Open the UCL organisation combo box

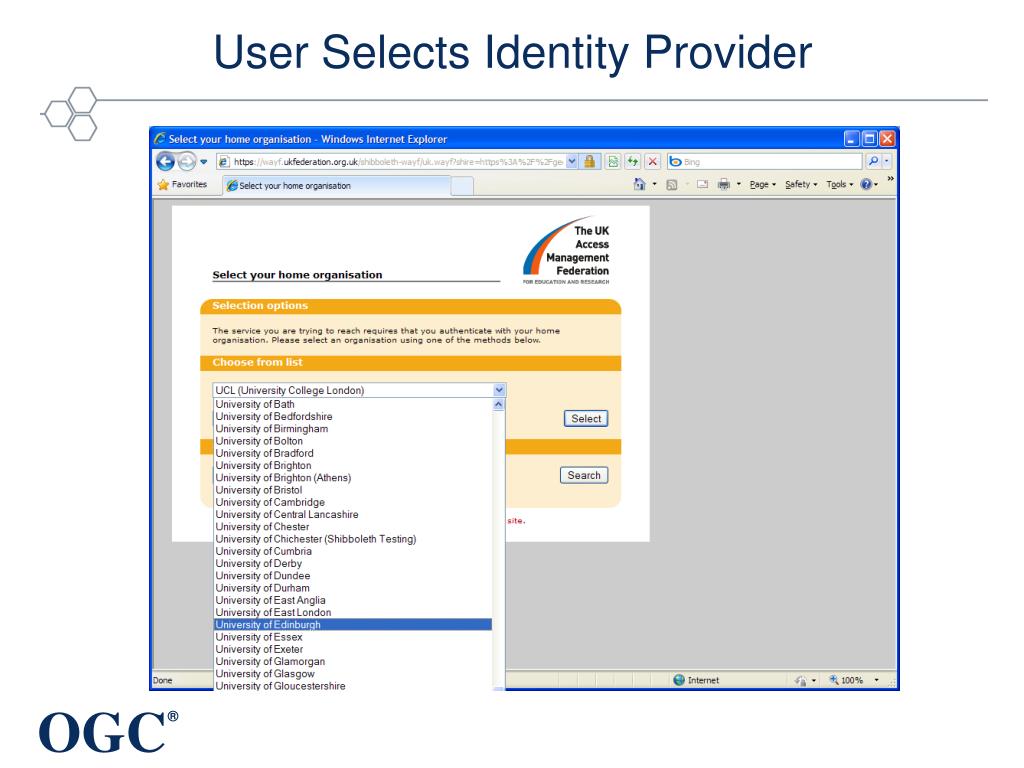[x=359, y=390]
